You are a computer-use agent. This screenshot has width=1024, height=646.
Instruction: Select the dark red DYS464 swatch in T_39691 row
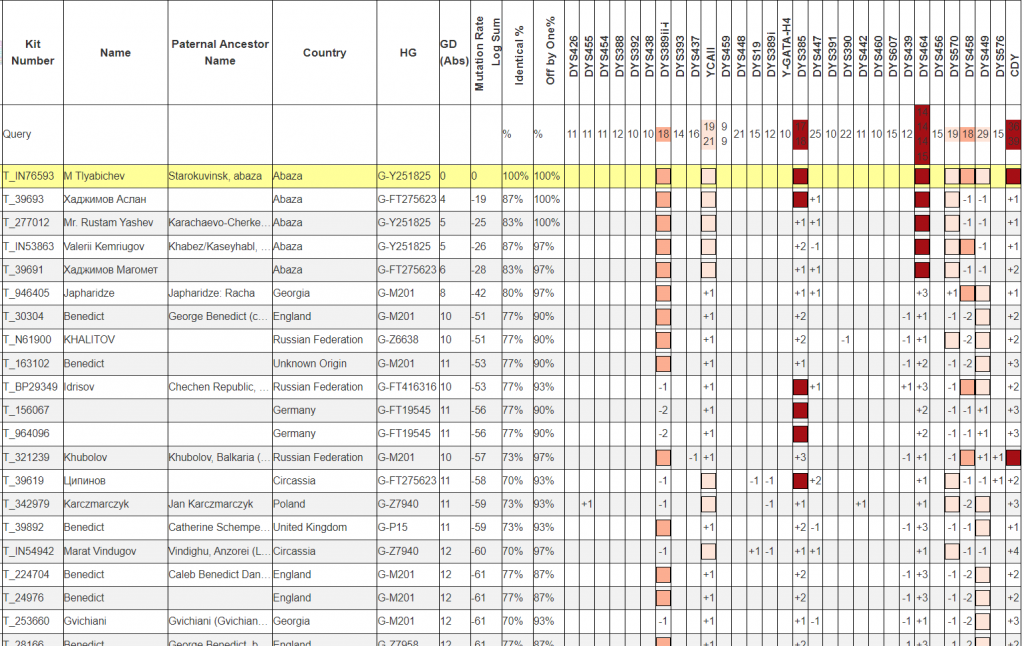922,270
